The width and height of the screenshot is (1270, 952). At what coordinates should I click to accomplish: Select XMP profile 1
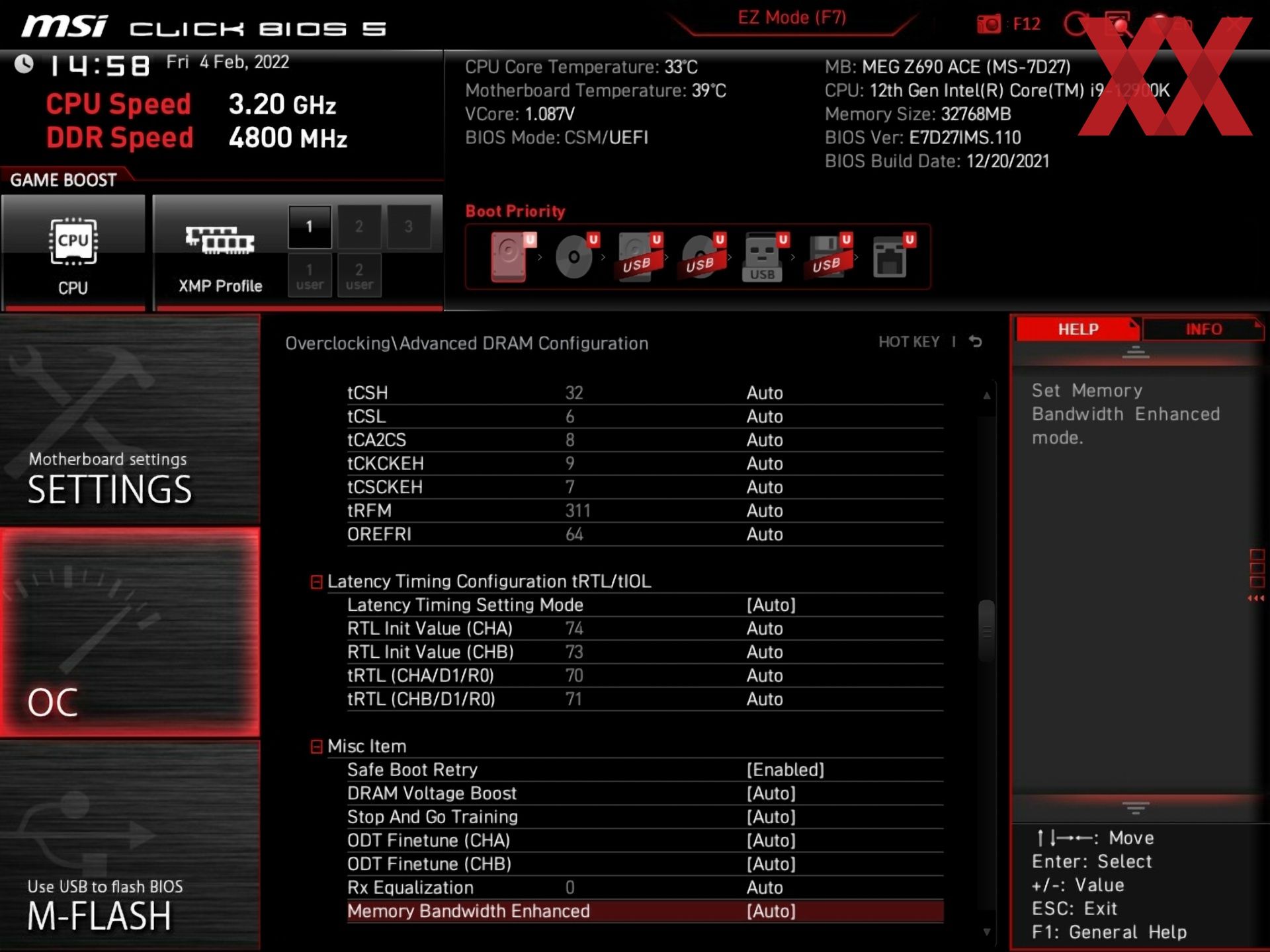coord(310,227)
